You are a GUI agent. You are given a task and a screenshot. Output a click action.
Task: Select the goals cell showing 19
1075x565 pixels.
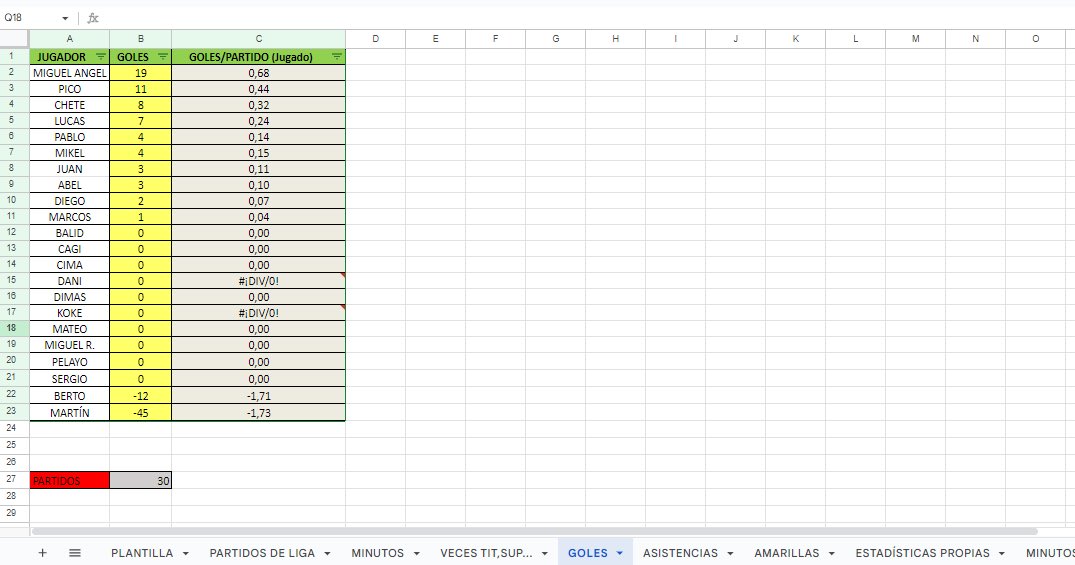click(x=141, y=73)
